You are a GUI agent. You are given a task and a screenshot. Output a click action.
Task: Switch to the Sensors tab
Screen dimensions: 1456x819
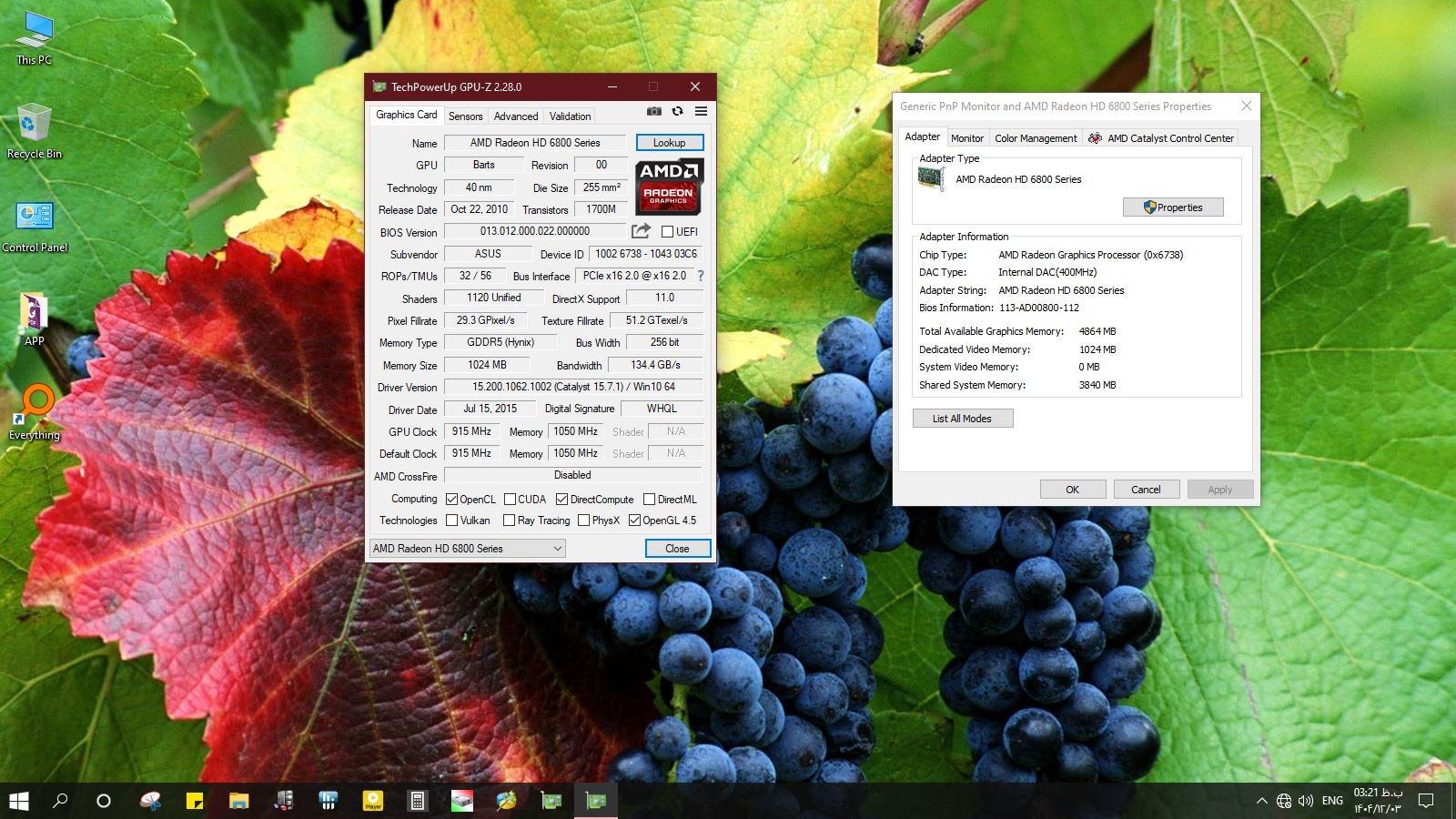pos(465,116)
